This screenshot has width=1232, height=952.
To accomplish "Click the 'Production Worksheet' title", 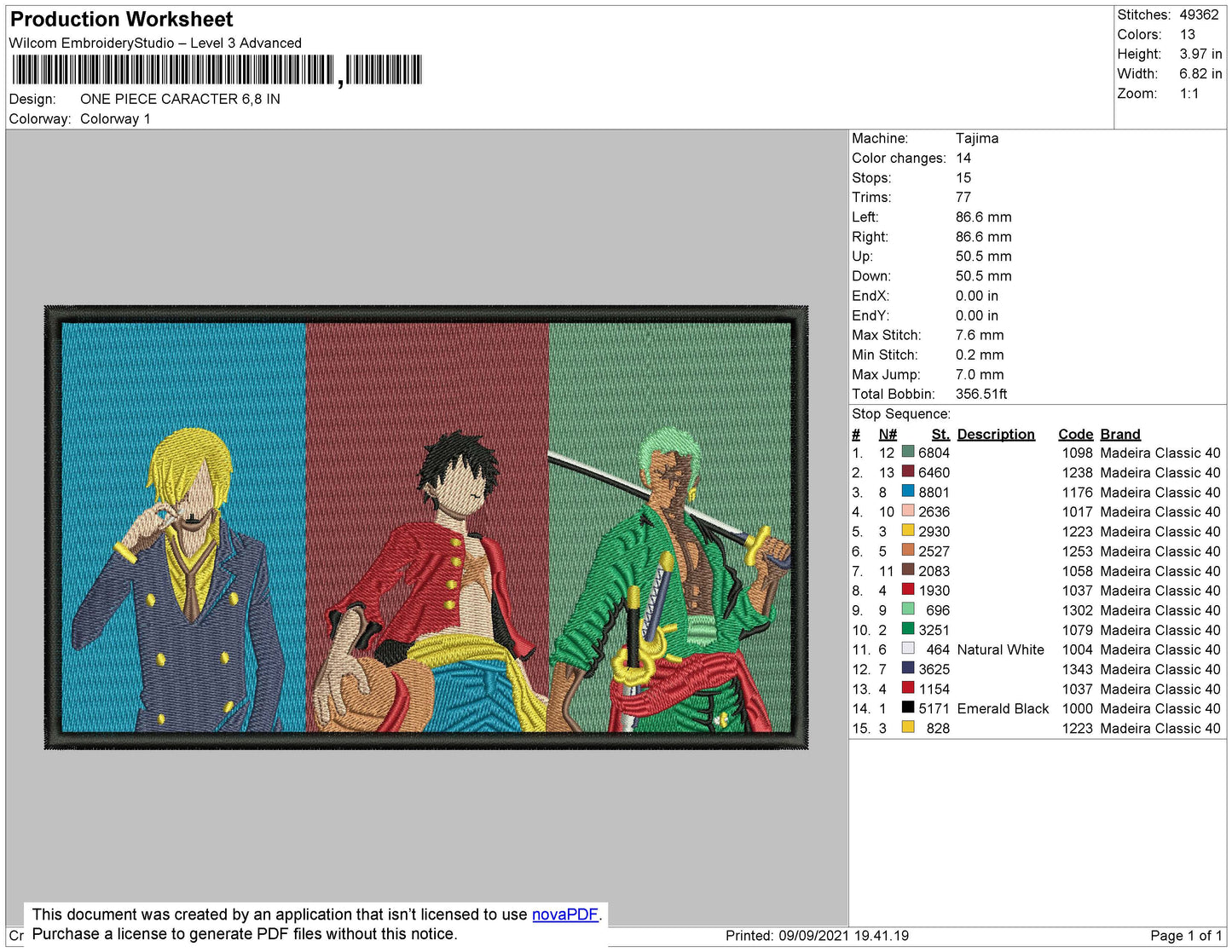I will (x=121, y=20).
